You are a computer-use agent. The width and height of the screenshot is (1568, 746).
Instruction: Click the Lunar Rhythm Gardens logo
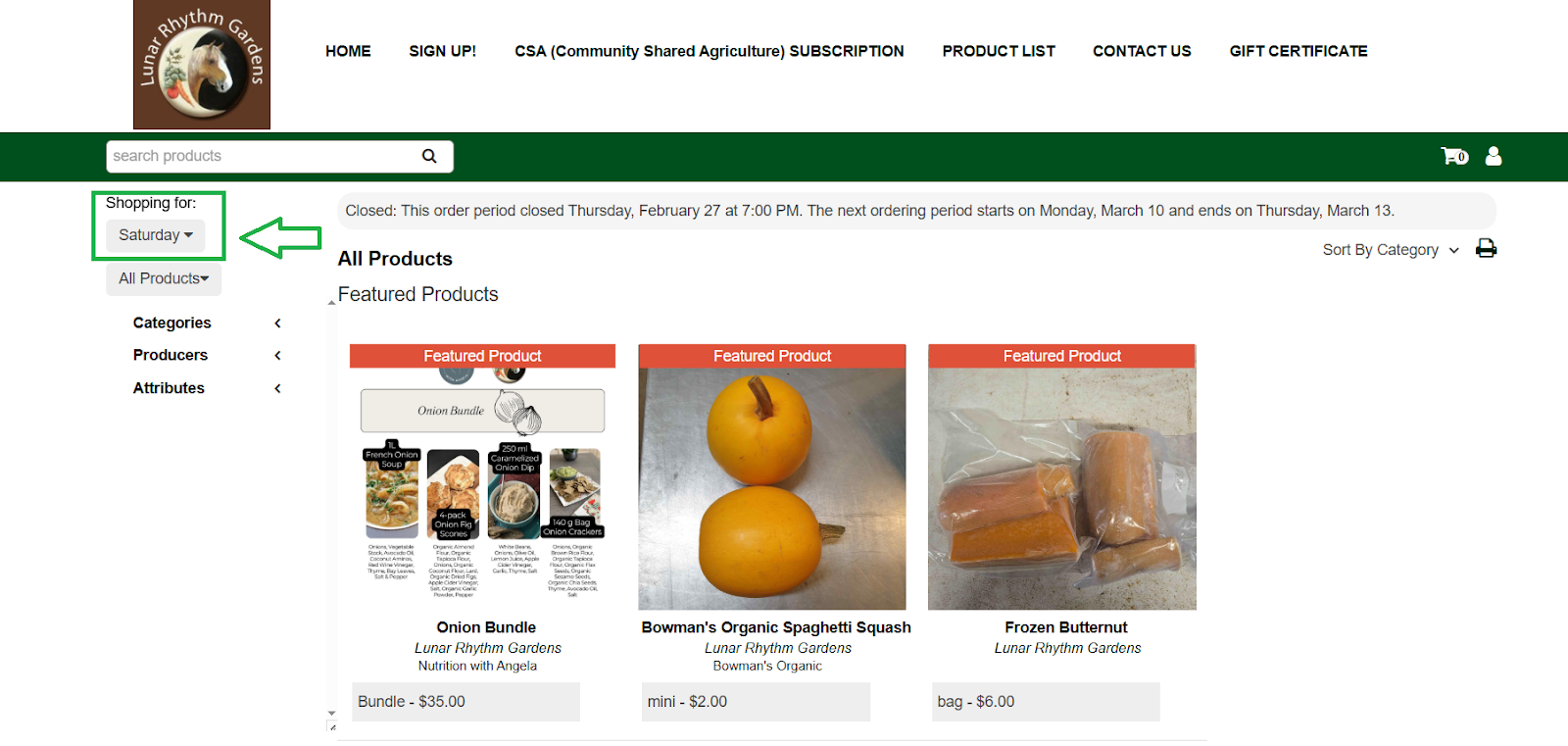click(202, 65)
